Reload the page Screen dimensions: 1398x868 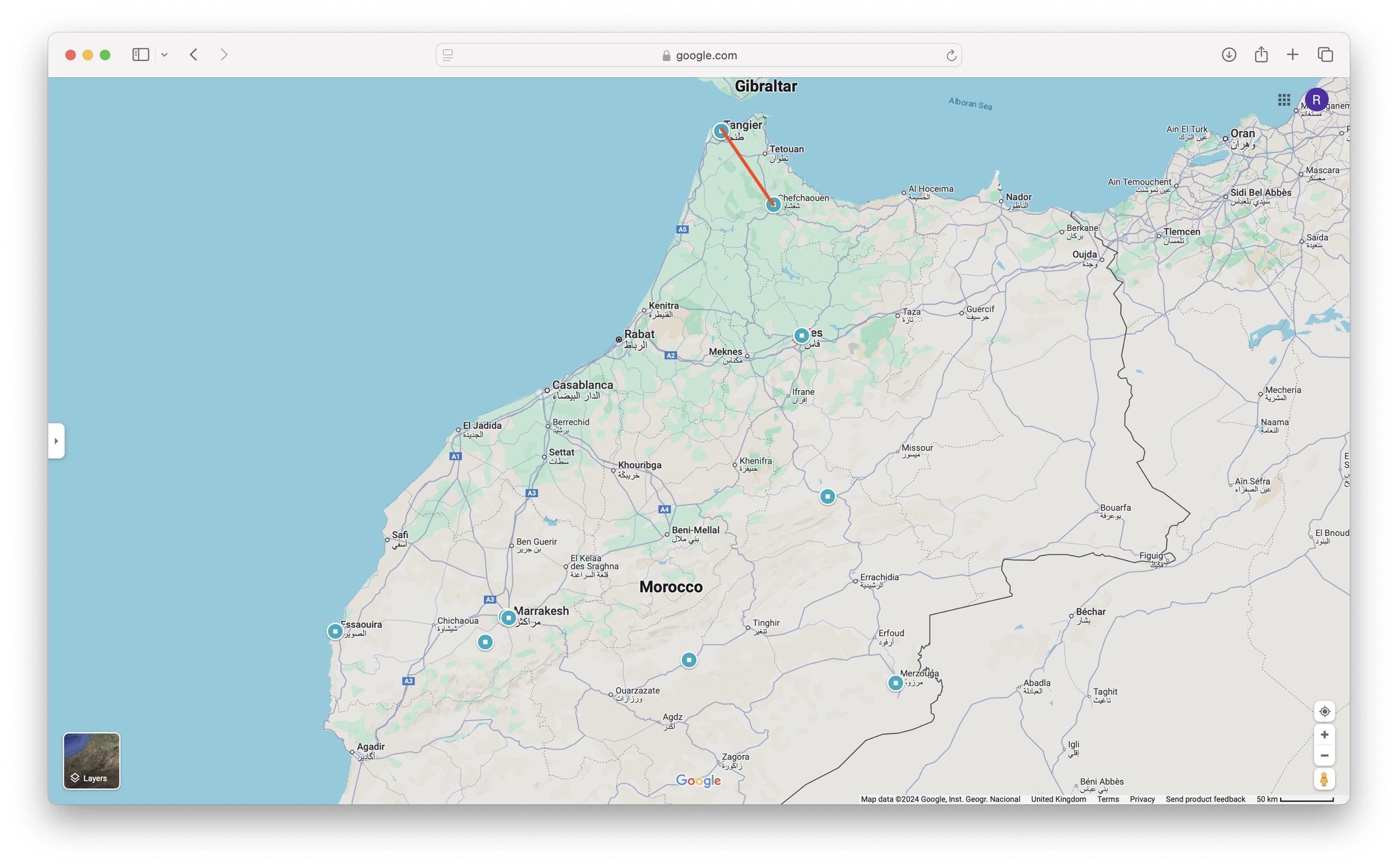(951, 55)
